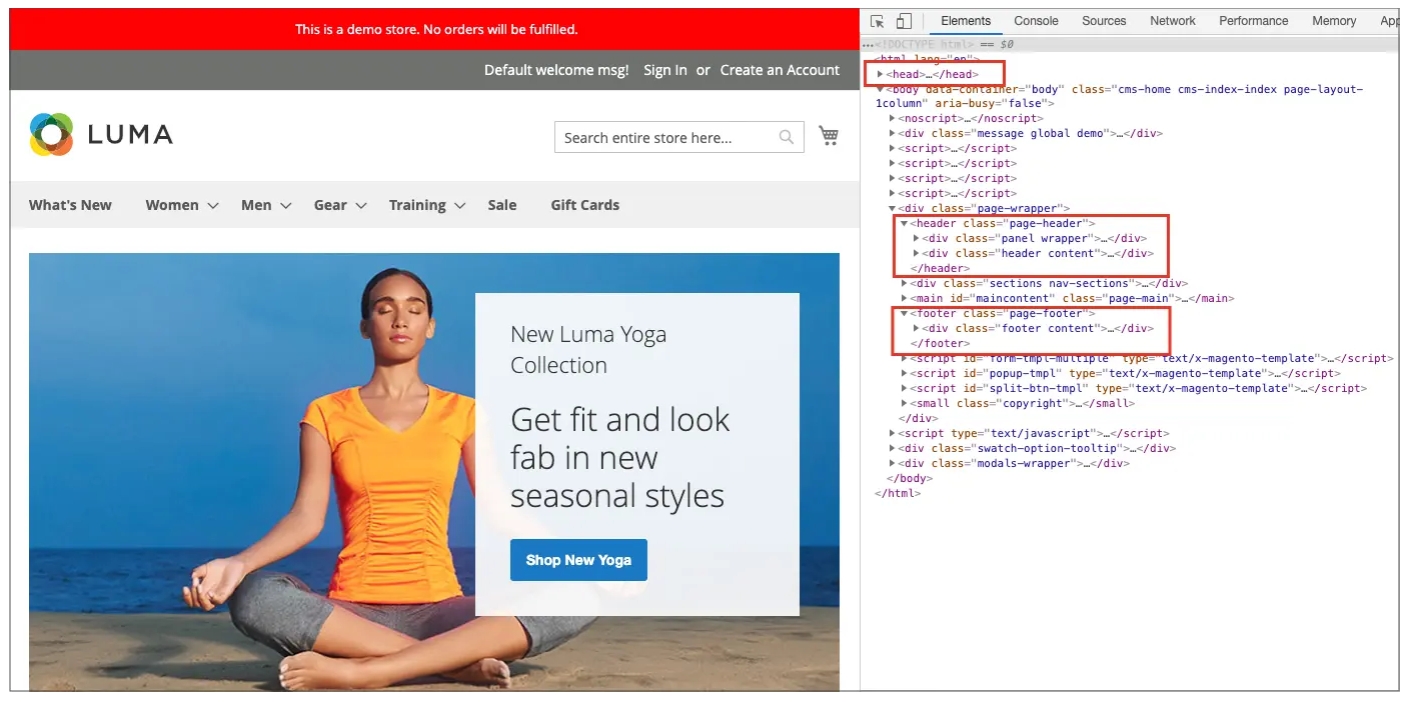Open the What's New menu item
The height and width of the screenshot is (702, 1407).
pos(70,205)
